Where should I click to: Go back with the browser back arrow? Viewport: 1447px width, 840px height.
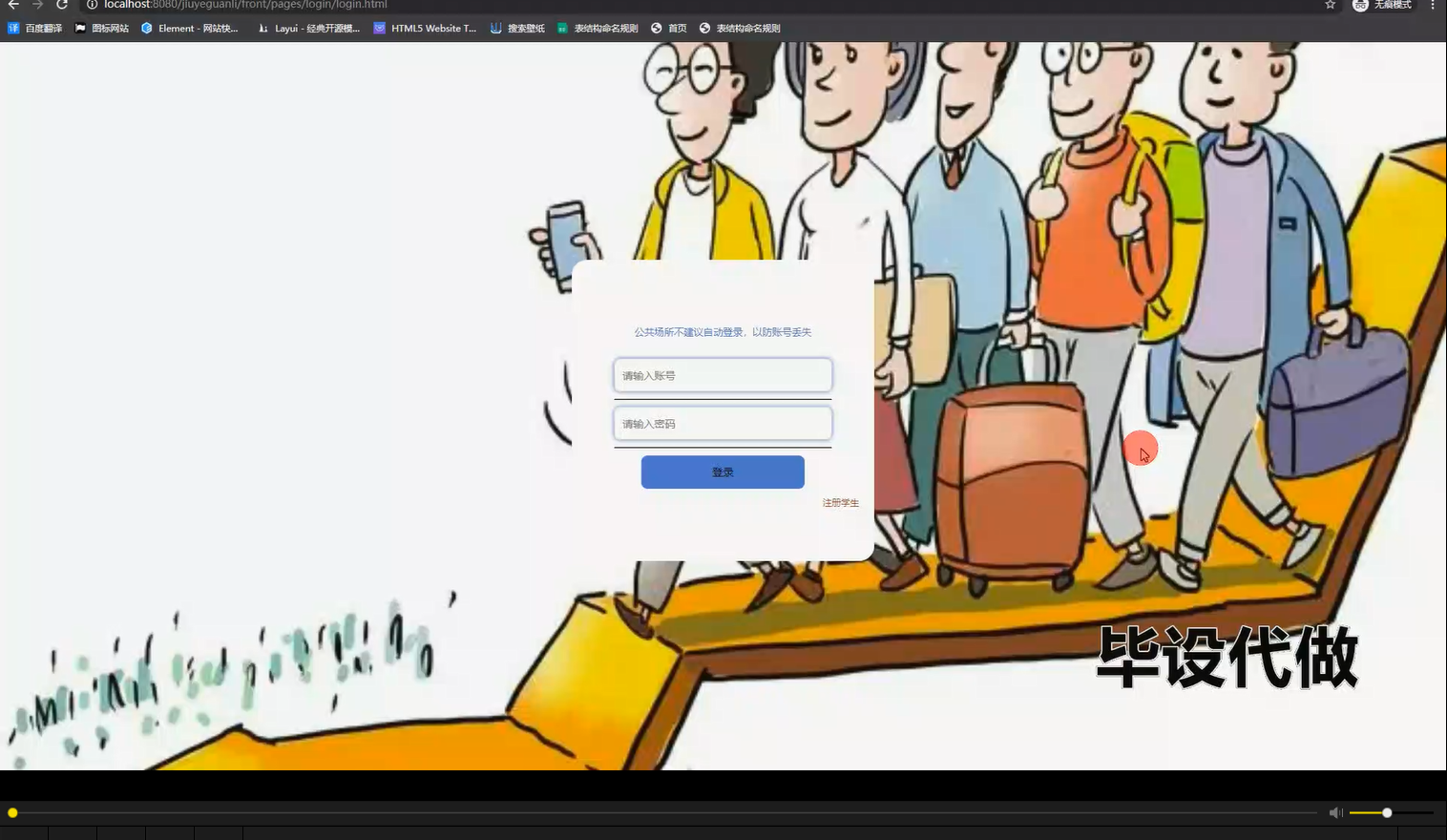[13, 5]
